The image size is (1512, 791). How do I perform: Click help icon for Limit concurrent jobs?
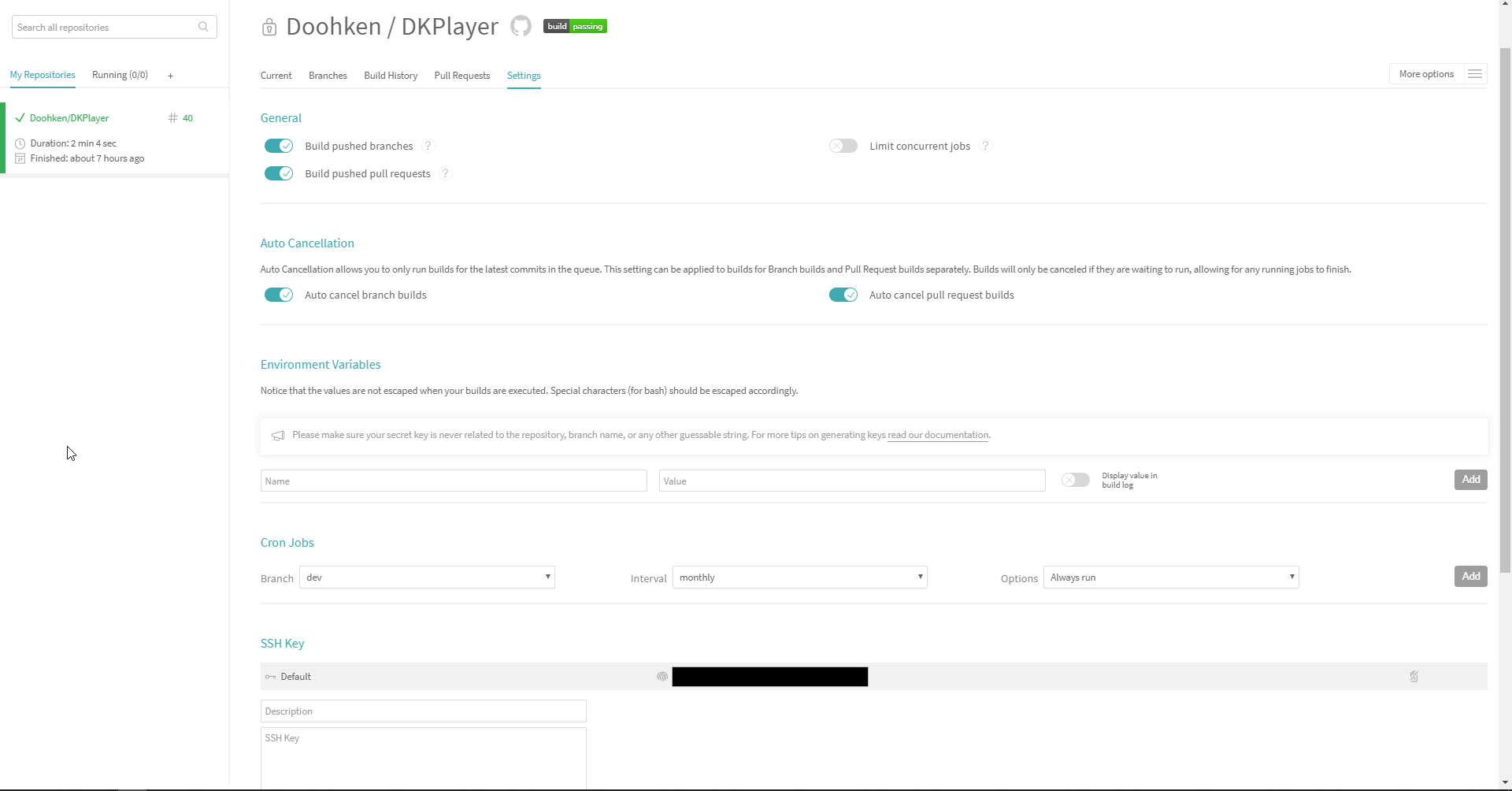tap(986, 146)
